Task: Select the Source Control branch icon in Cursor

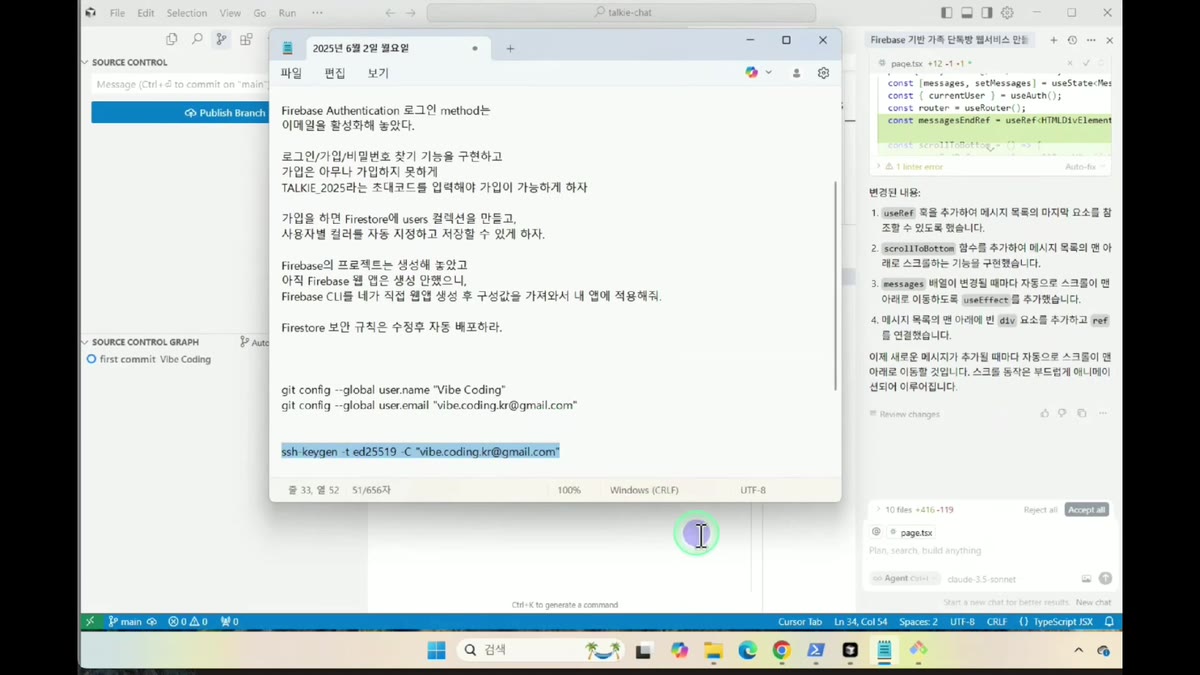Action: 221,39
